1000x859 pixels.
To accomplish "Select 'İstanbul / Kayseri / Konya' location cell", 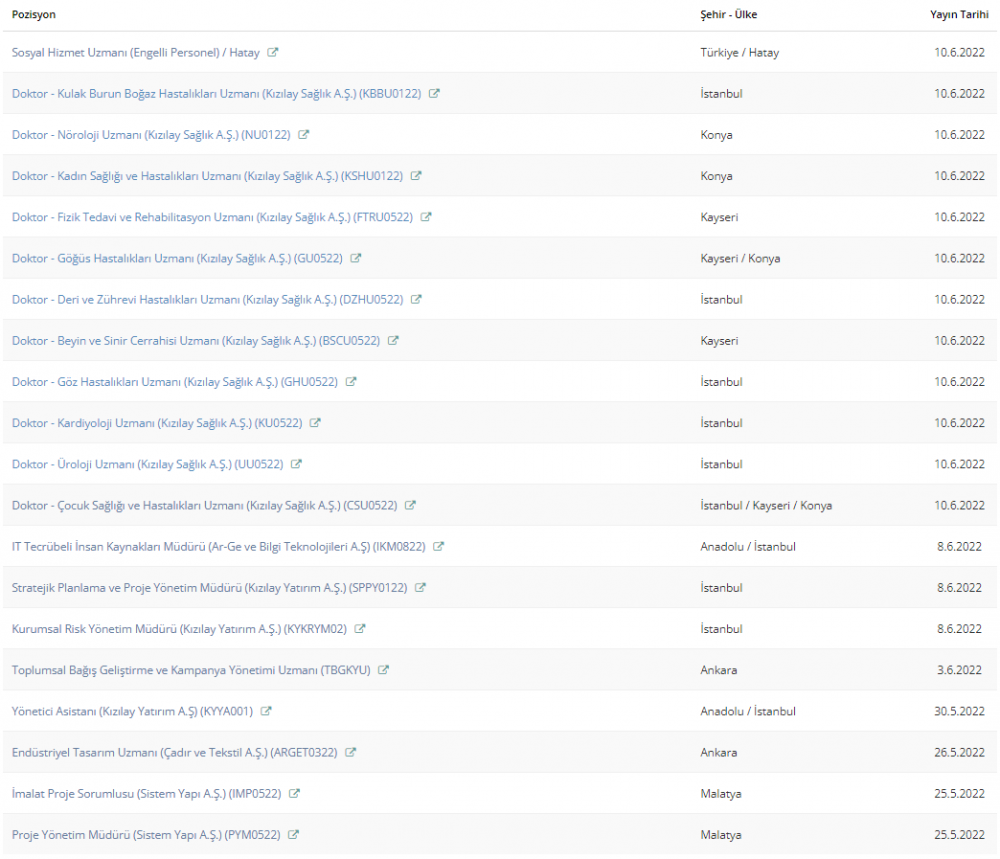I will 766,506.
